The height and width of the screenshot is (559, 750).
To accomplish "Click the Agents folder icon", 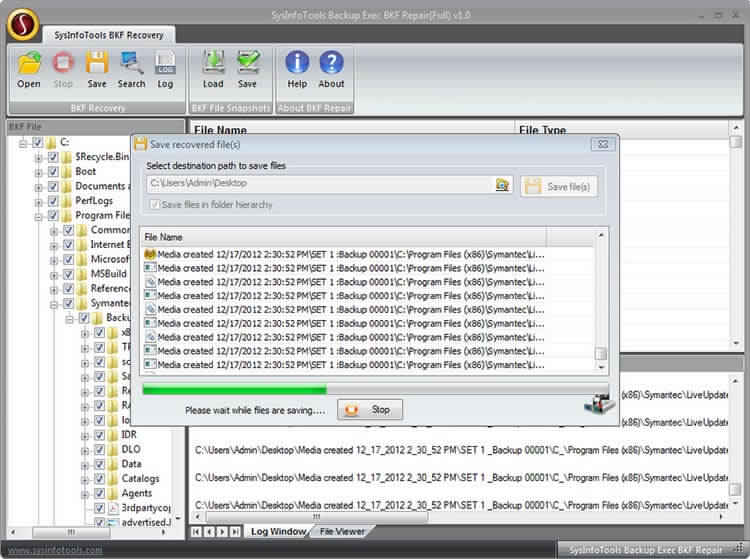I will (x=113, y=493).
